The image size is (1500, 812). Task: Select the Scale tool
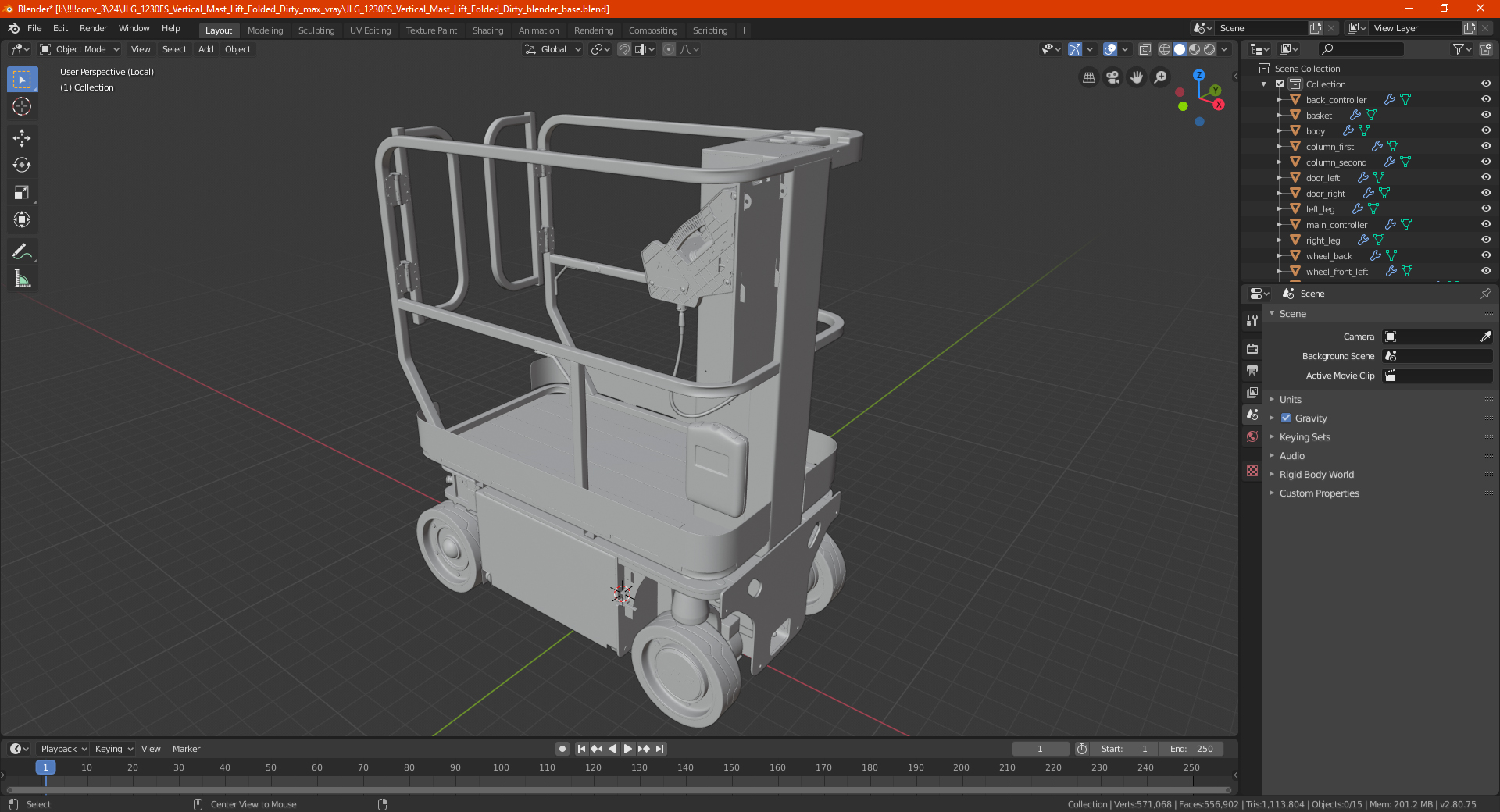click(x=22, y=192)
